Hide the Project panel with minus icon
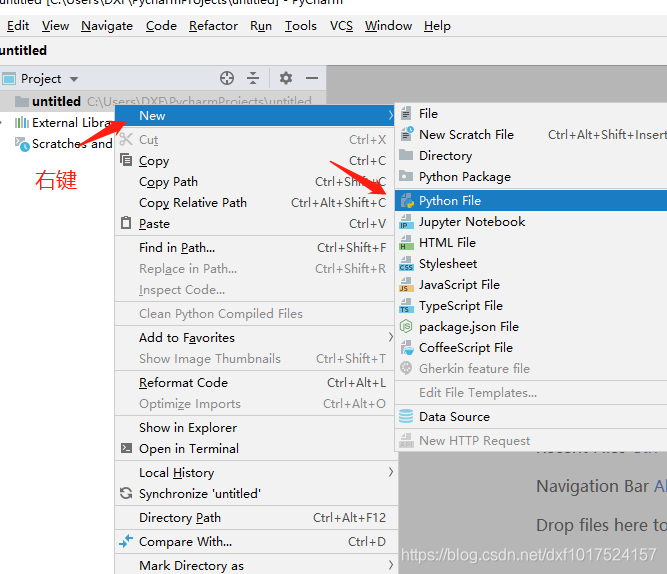This screenshot has width=667, height=574. tap(312, 78)
